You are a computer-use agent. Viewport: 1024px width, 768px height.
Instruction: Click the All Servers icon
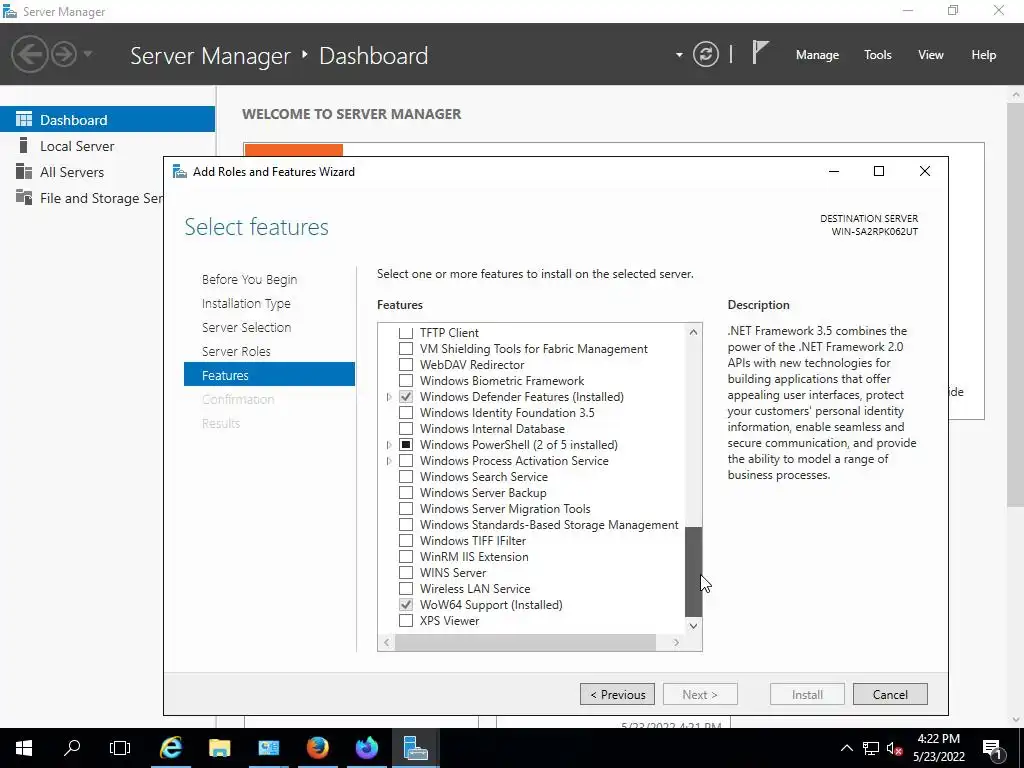pyautogui.click(x=24, y=172)
